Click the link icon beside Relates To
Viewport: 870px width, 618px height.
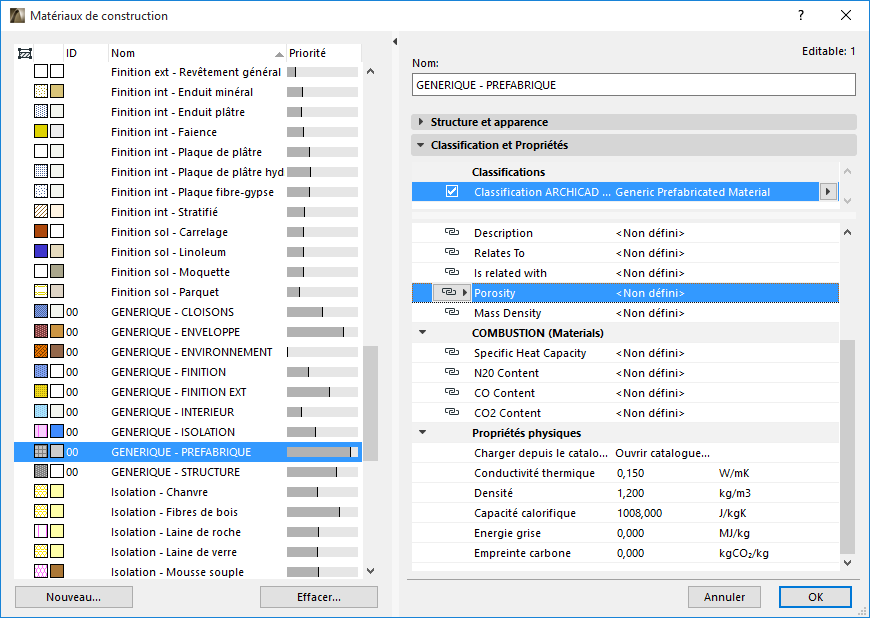pyautogui.click(x=452, y=252)
